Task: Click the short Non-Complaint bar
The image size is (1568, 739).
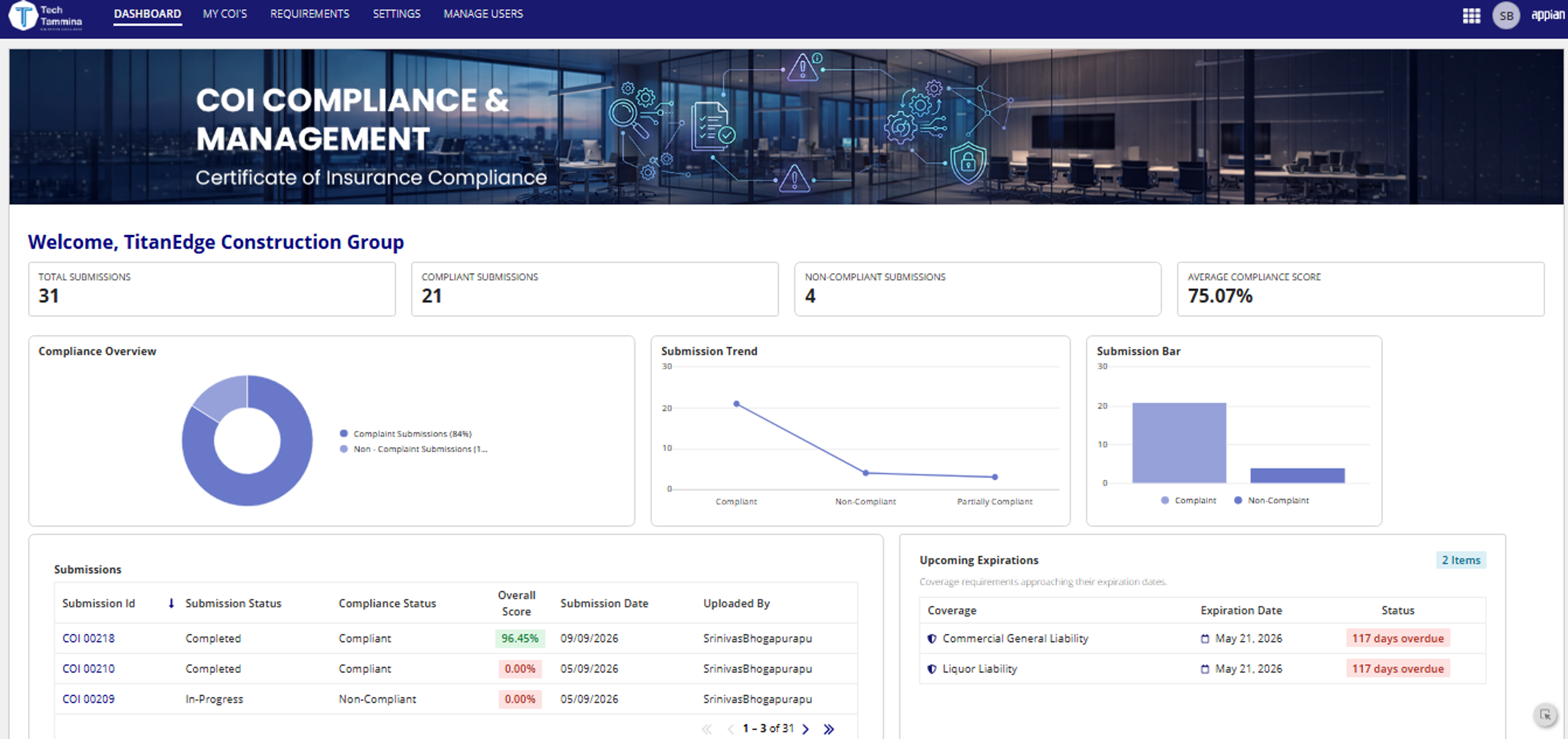Action: pos(1297,475)
